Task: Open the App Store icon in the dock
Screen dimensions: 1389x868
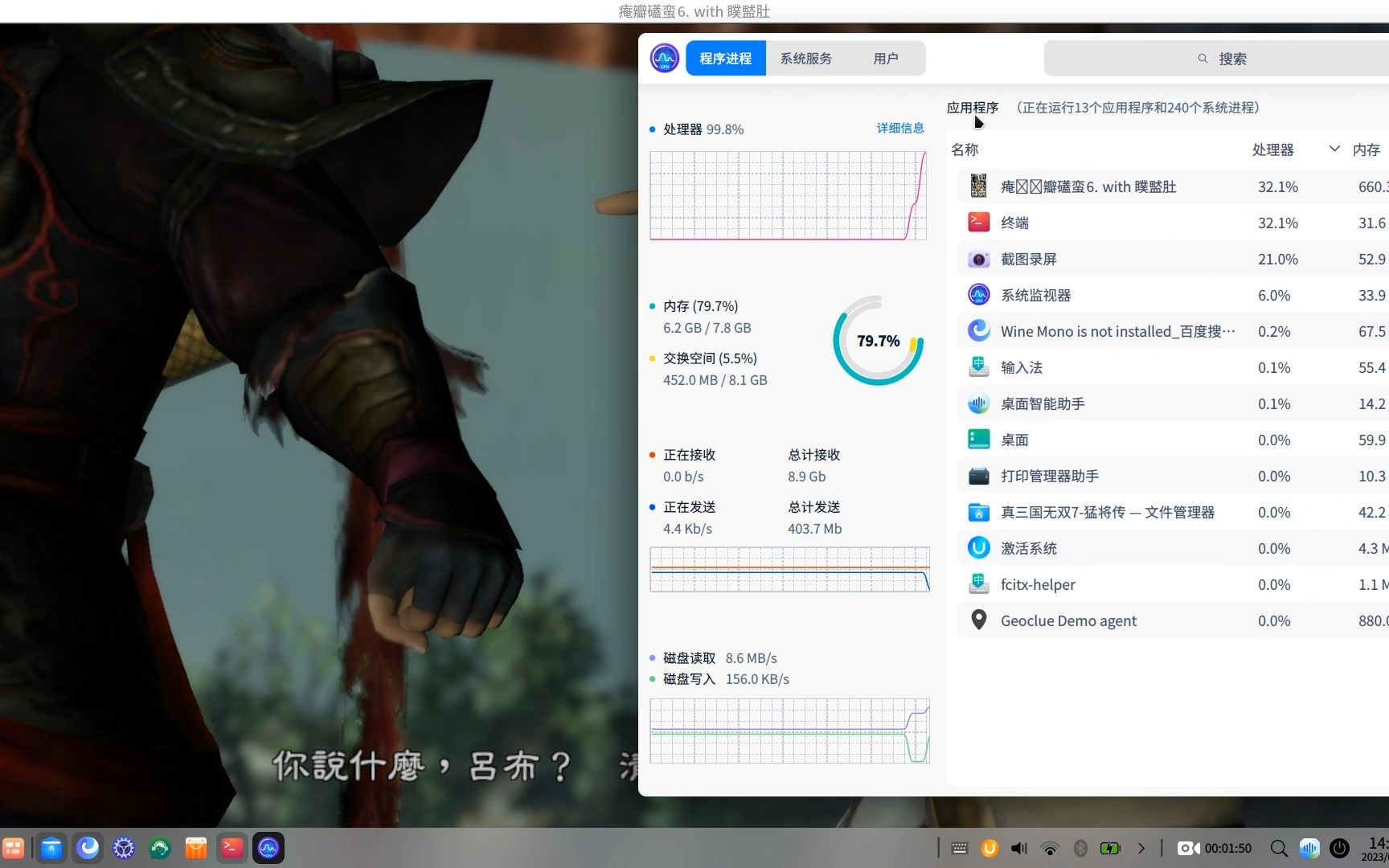Action: click(x=195, y=847)
